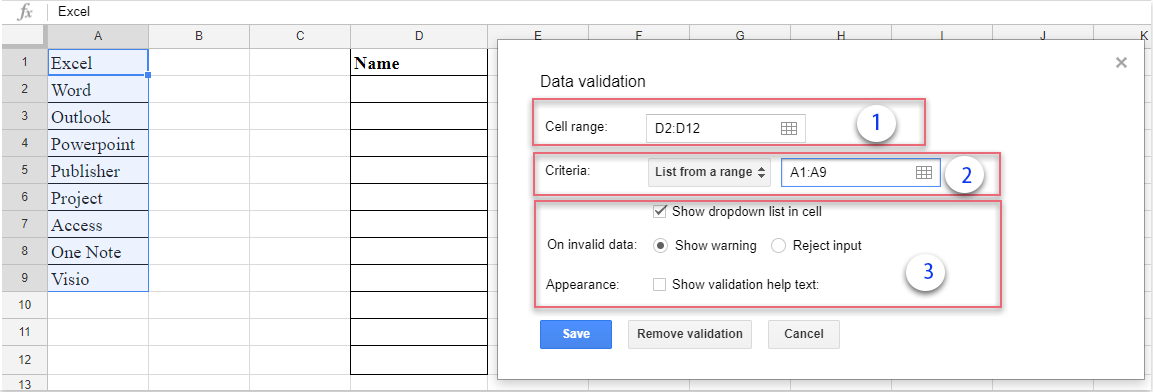Select empty cell B1
This screenshot has height=392, width=1153.
point(199,63)
